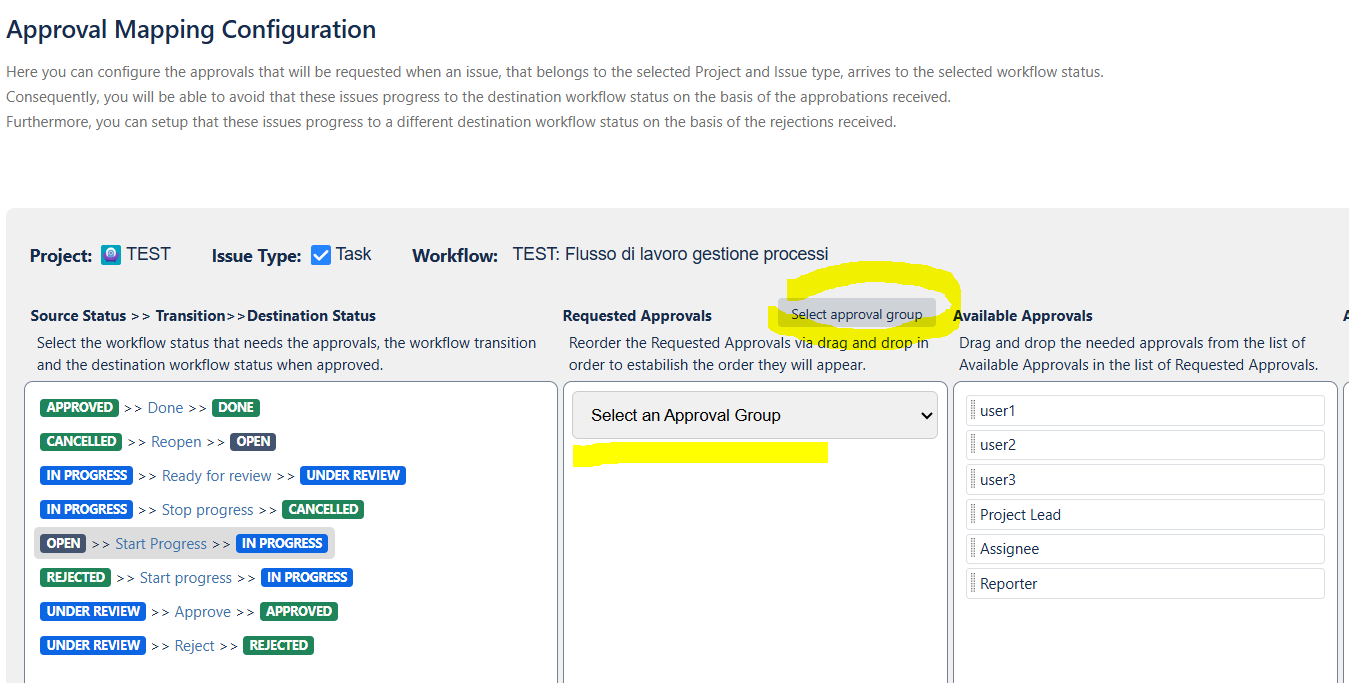Click drag handle icon beside Assignee
This screenshot has height=683, width=1349.
(973, 549)
